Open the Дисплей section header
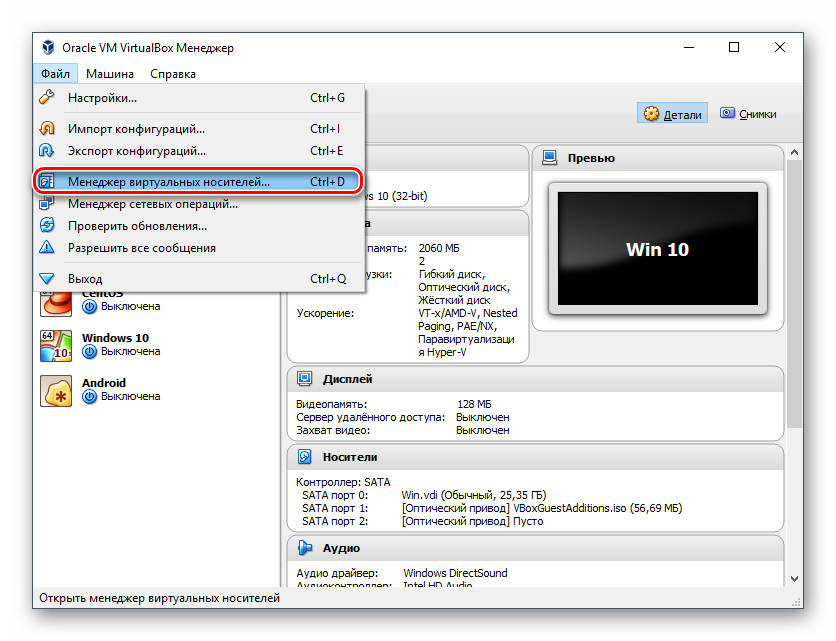Viewport: 836px width, 641px height. 535,379
